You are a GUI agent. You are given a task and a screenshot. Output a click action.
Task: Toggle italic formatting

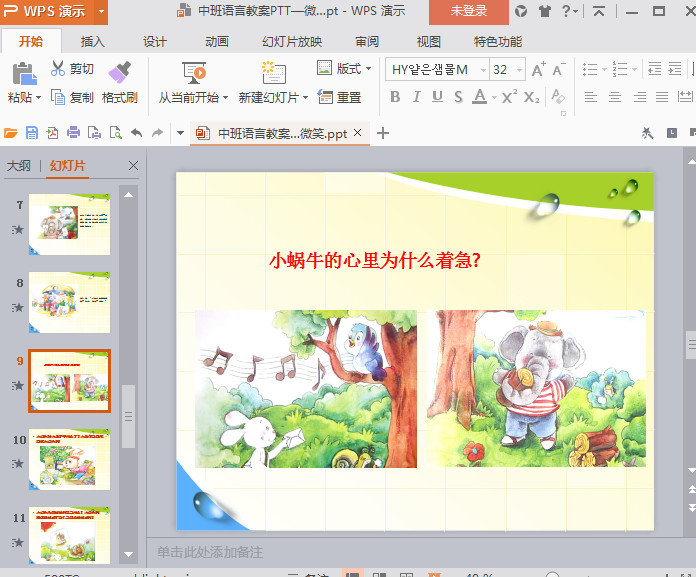(x=416, y=96)
